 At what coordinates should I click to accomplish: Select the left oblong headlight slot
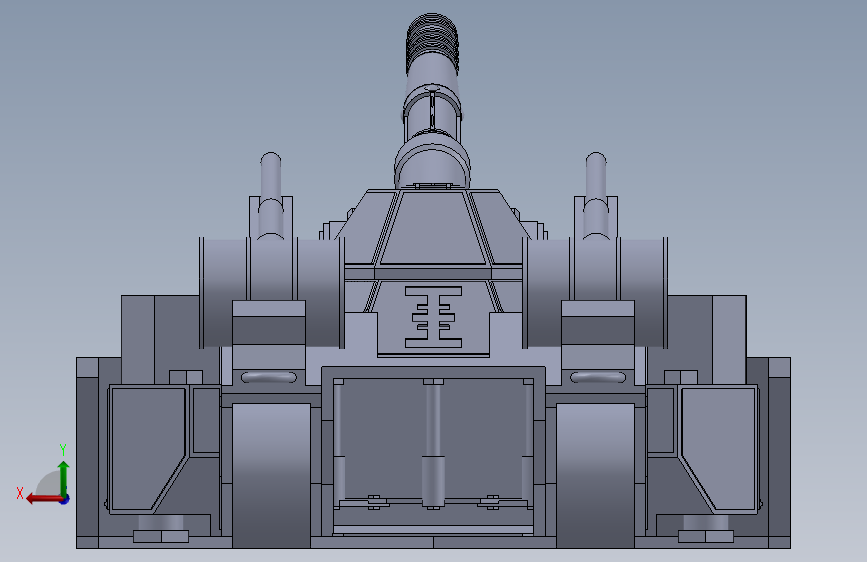click(269, 377)
